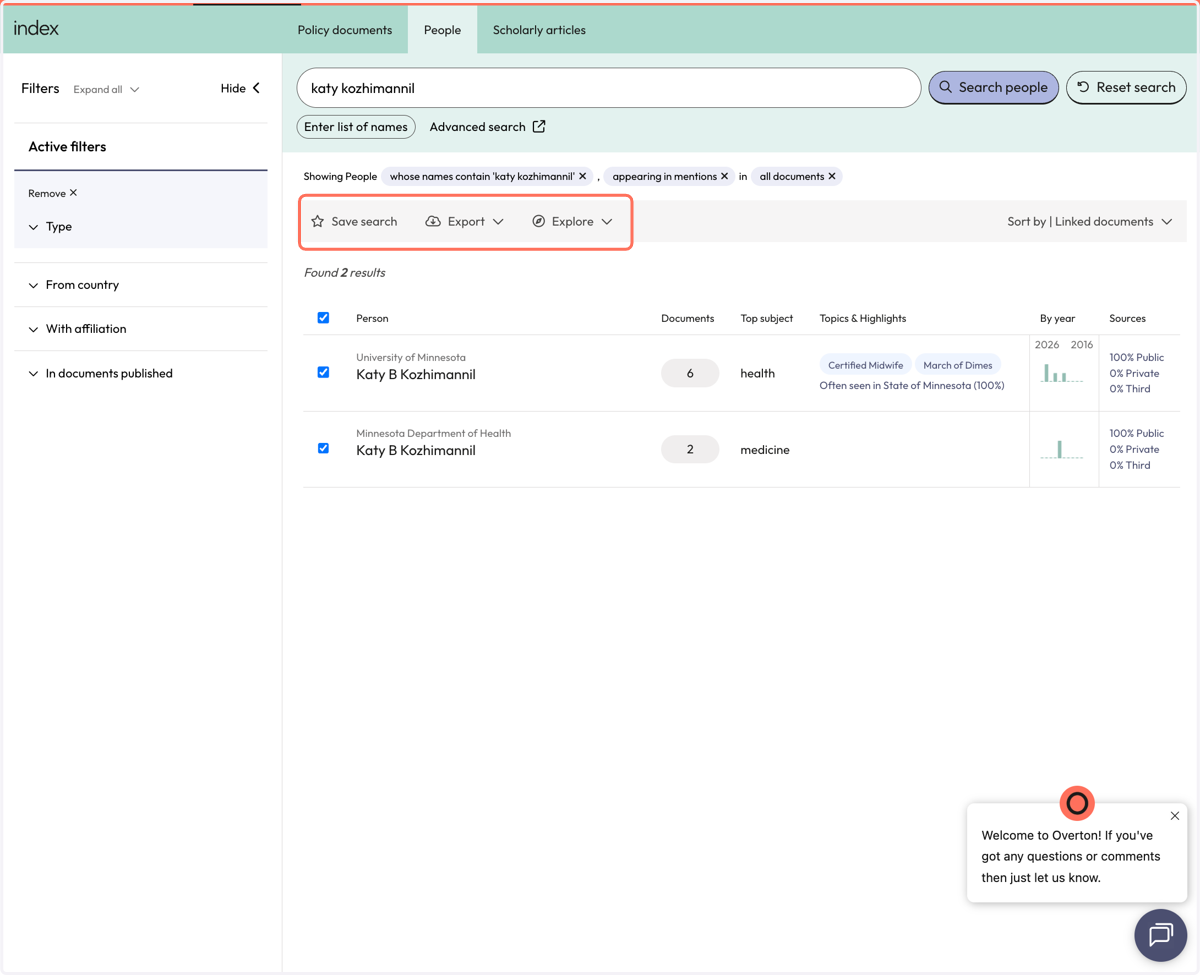The image size is (1200, 975).
Task: Click the by-year chart for Department of Health row
Action: (x=1061, y=449)
